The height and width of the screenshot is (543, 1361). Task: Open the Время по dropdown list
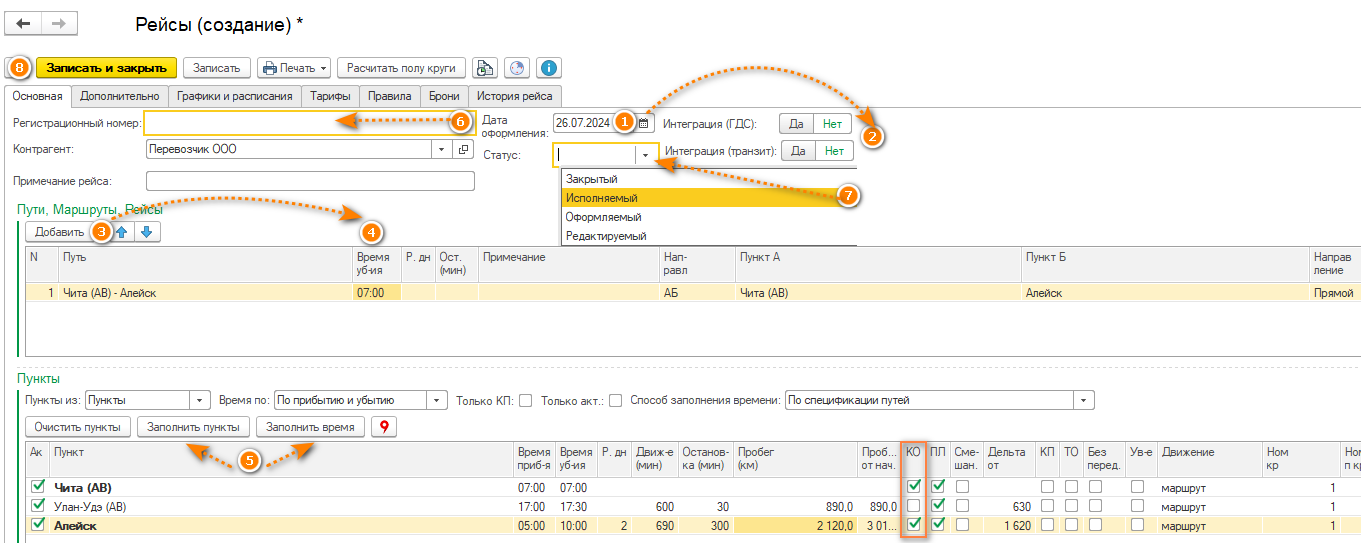pos(437,400)
